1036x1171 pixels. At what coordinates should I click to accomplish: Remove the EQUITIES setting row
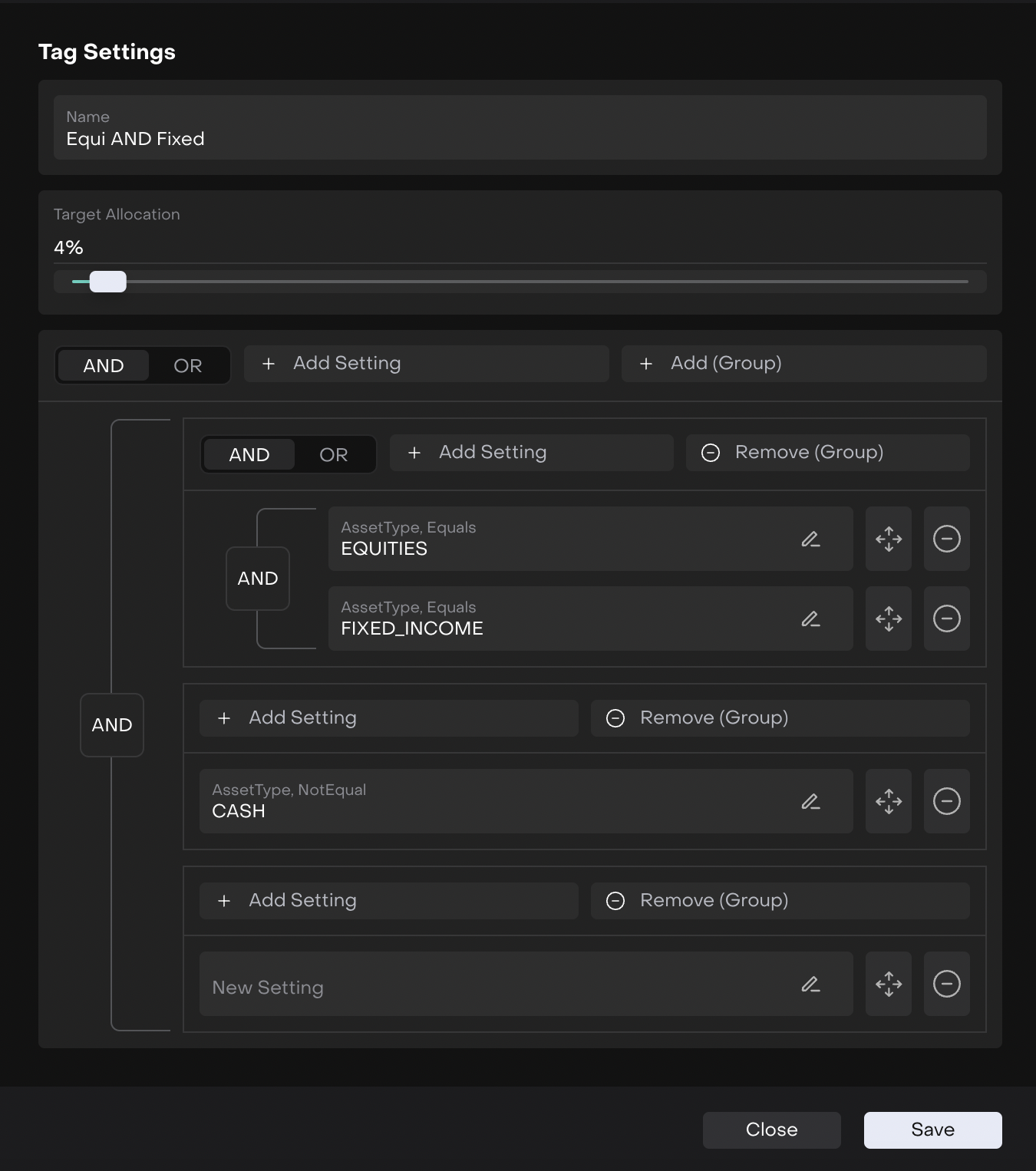pyautogui.click(x=946, y=539)
